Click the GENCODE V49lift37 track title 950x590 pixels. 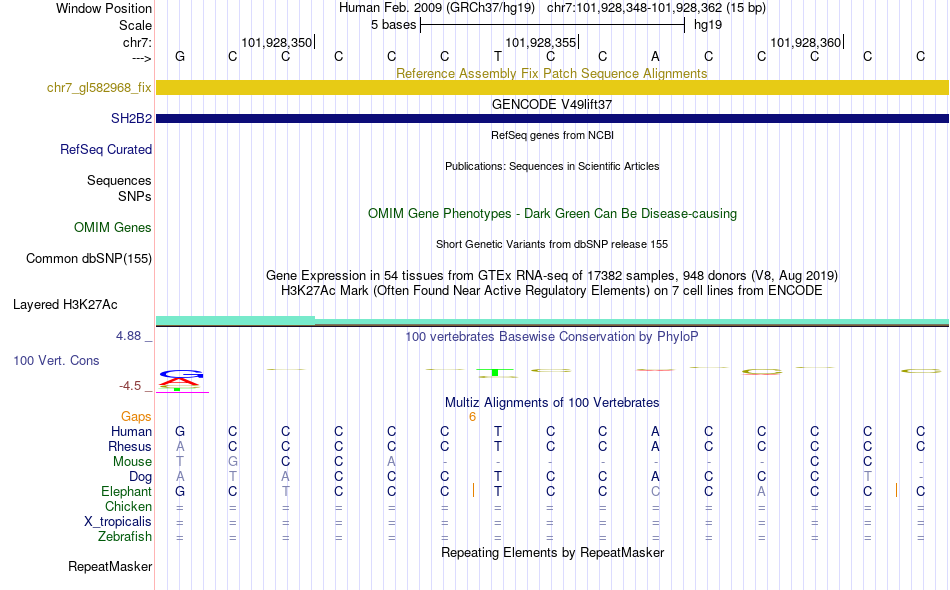coord(551,105)
